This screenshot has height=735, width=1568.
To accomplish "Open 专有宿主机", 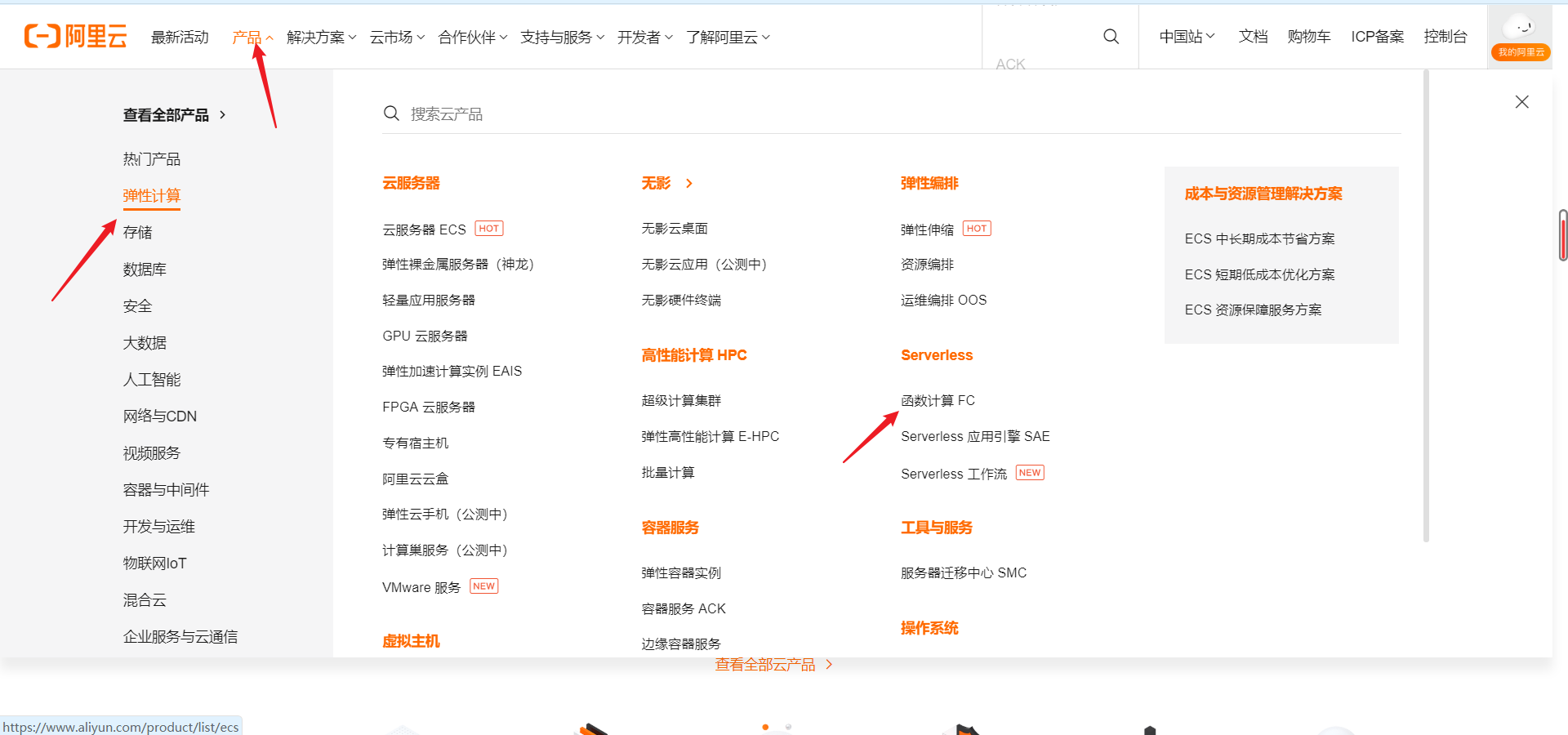I will click(416, 443).
